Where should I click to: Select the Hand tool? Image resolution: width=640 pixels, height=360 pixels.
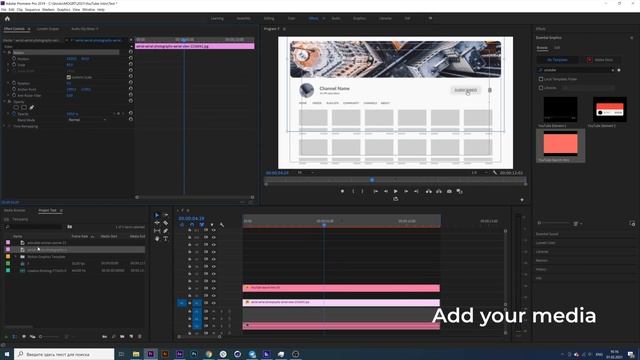coord(157,238)
